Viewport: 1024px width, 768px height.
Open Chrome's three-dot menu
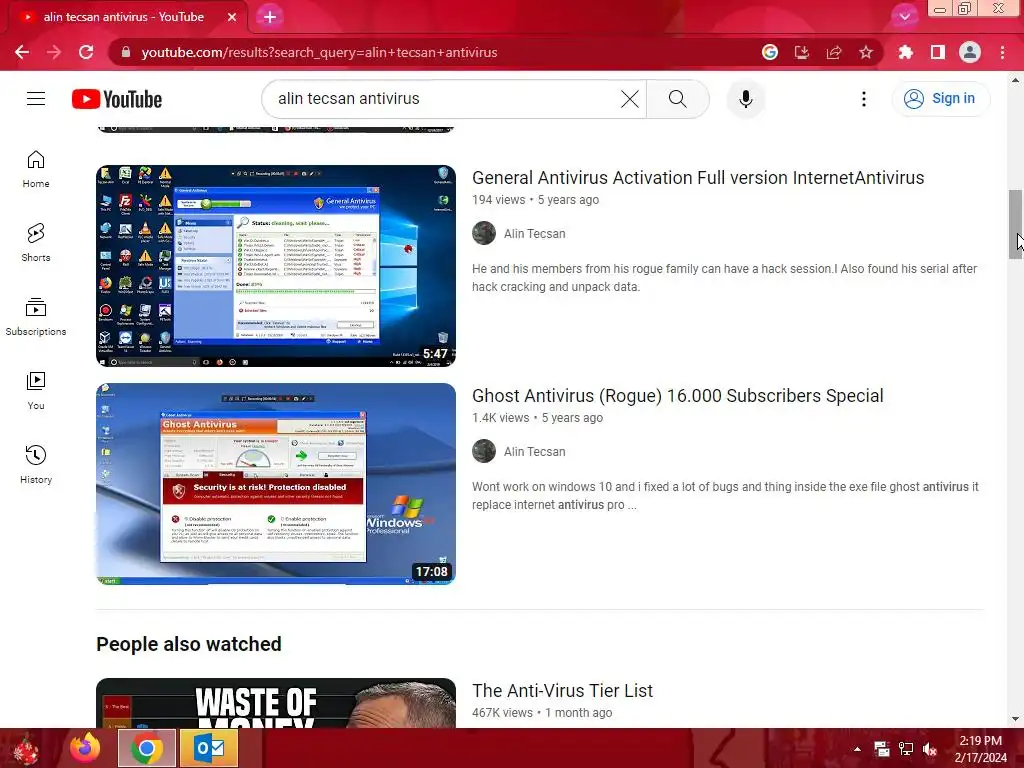click(x=1002, y=52)
